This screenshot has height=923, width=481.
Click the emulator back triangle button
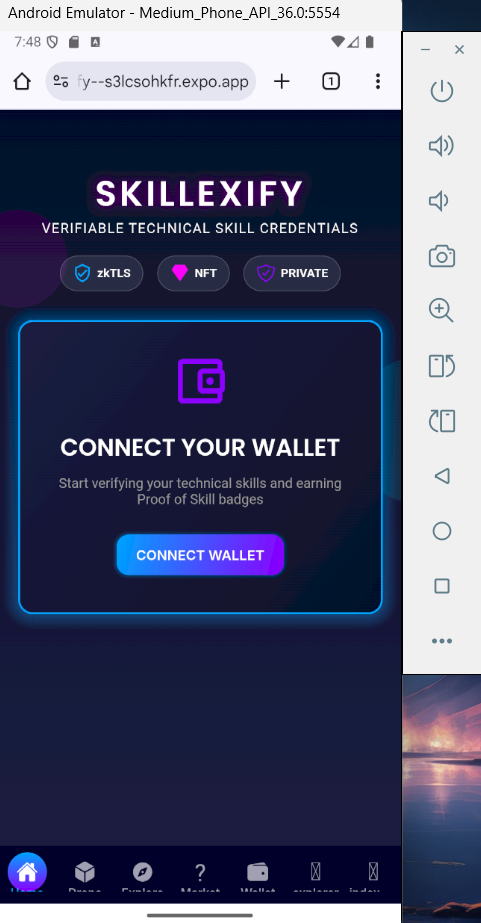click(x=442, y=476)
